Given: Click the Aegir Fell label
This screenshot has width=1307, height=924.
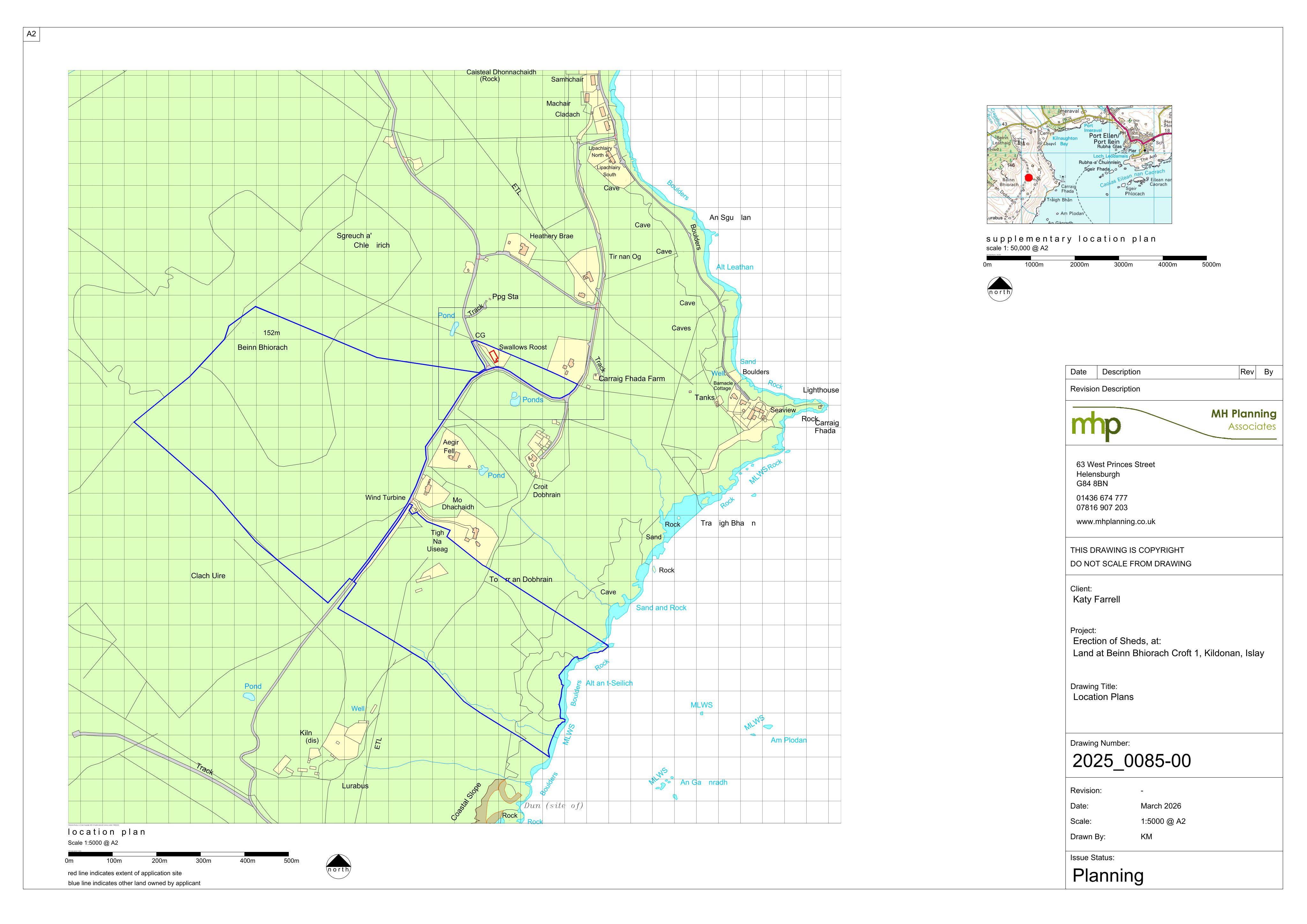Looking at the screenshot, I should (450, 447).
